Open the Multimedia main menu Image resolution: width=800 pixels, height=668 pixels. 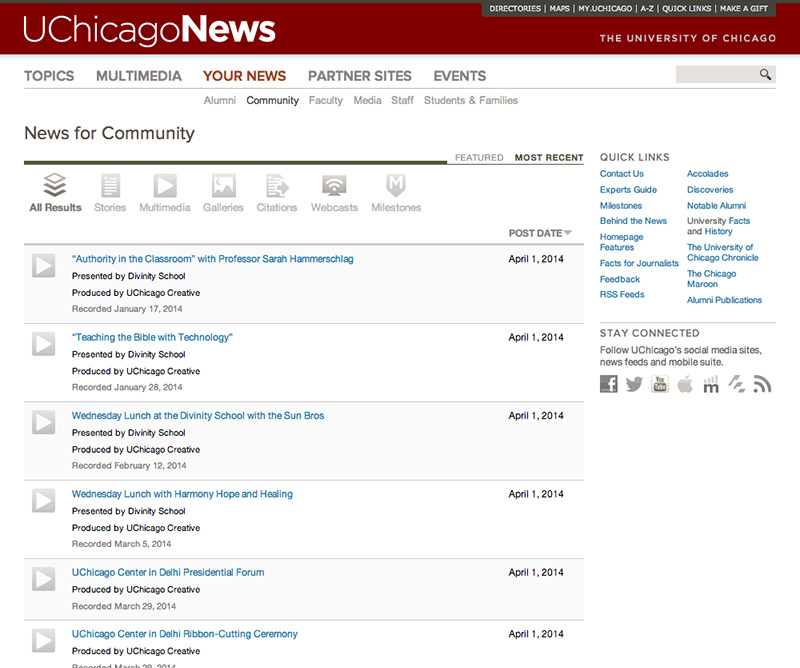139,76
